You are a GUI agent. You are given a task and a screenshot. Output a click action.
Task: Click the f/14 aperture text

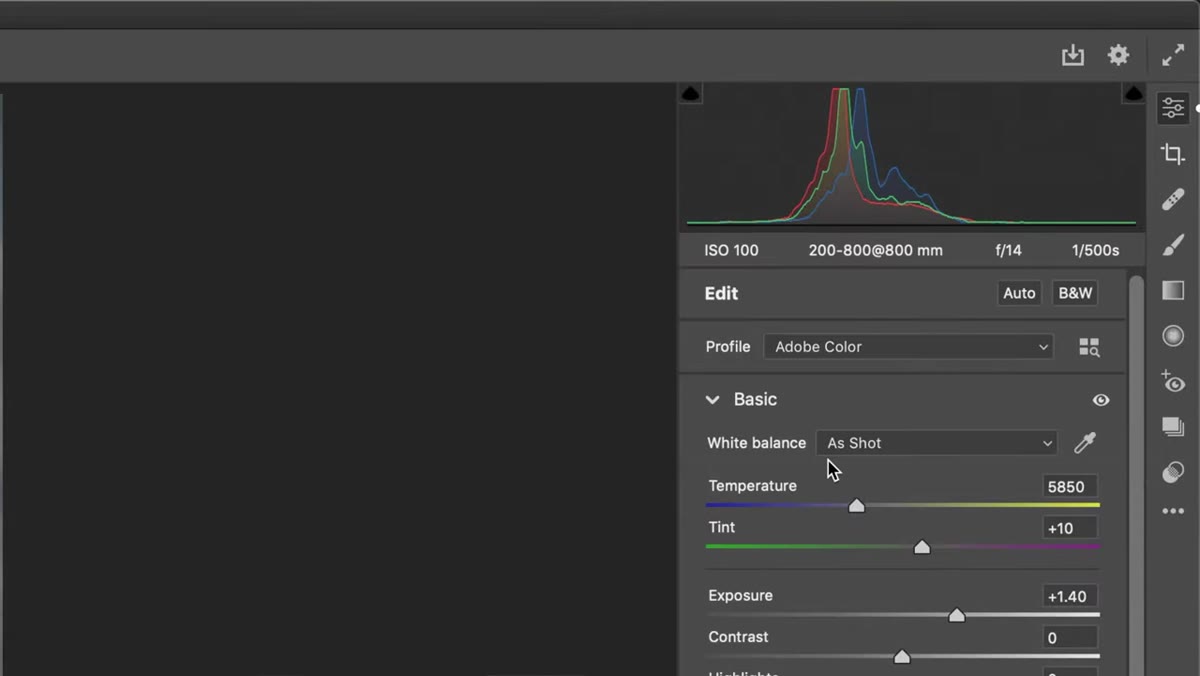pyautogui.click(x=1008, y=251)
